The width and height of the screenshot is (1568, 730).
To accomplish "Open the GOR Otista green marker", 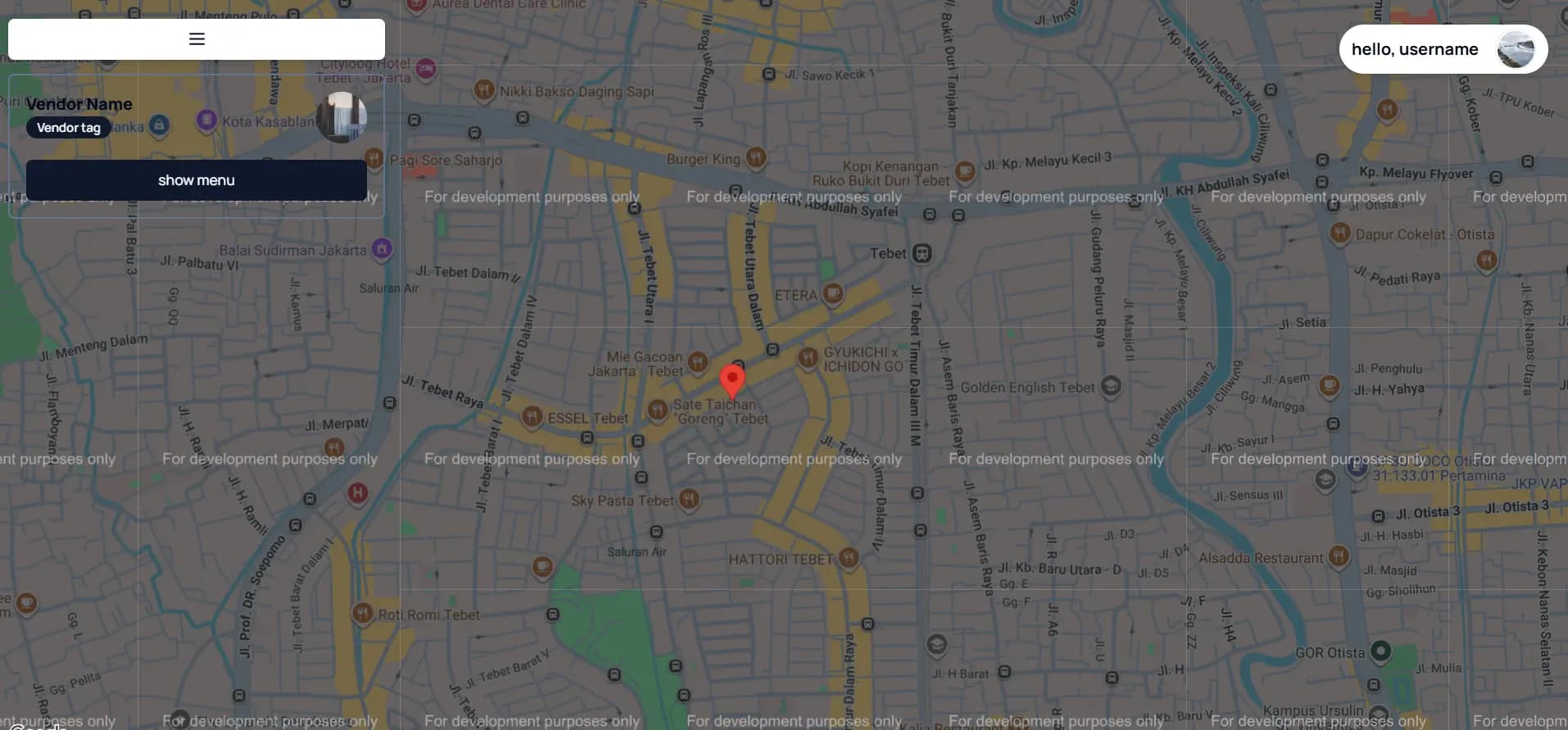I will click(1381, 651).
